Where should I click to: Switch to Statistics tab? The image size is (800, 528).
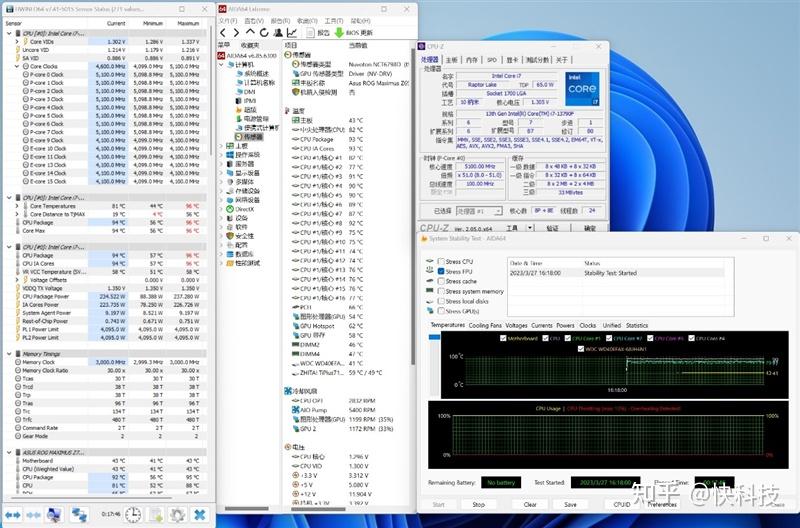pos(637,325)
